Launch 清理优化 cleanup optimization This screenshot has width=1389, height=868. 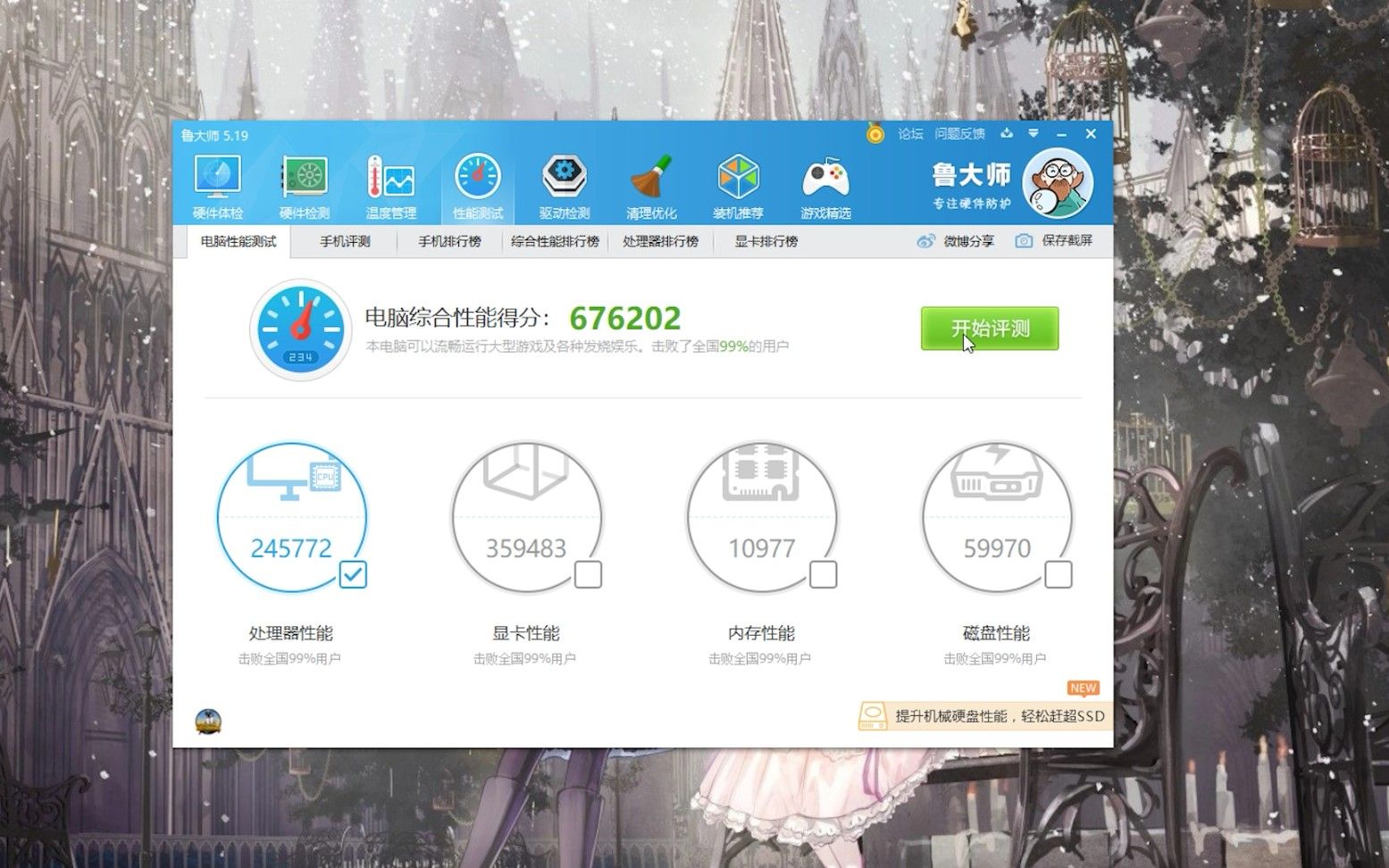pyautogui.click(x=651, y=188)
